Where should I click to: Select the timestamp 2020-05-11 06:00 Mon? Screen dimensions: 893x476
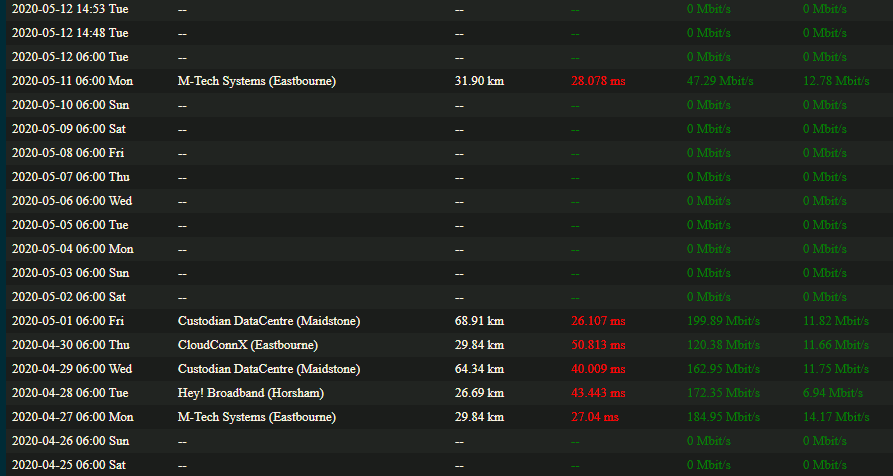[x=72, y=81]
